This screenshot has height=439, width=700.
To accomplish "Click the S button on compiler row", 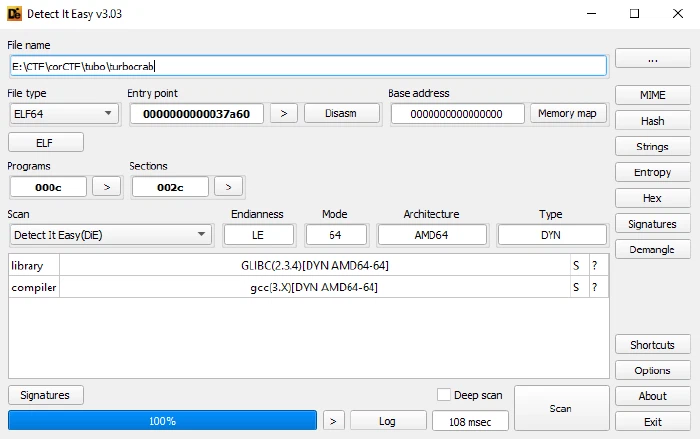I will (576, 287).
